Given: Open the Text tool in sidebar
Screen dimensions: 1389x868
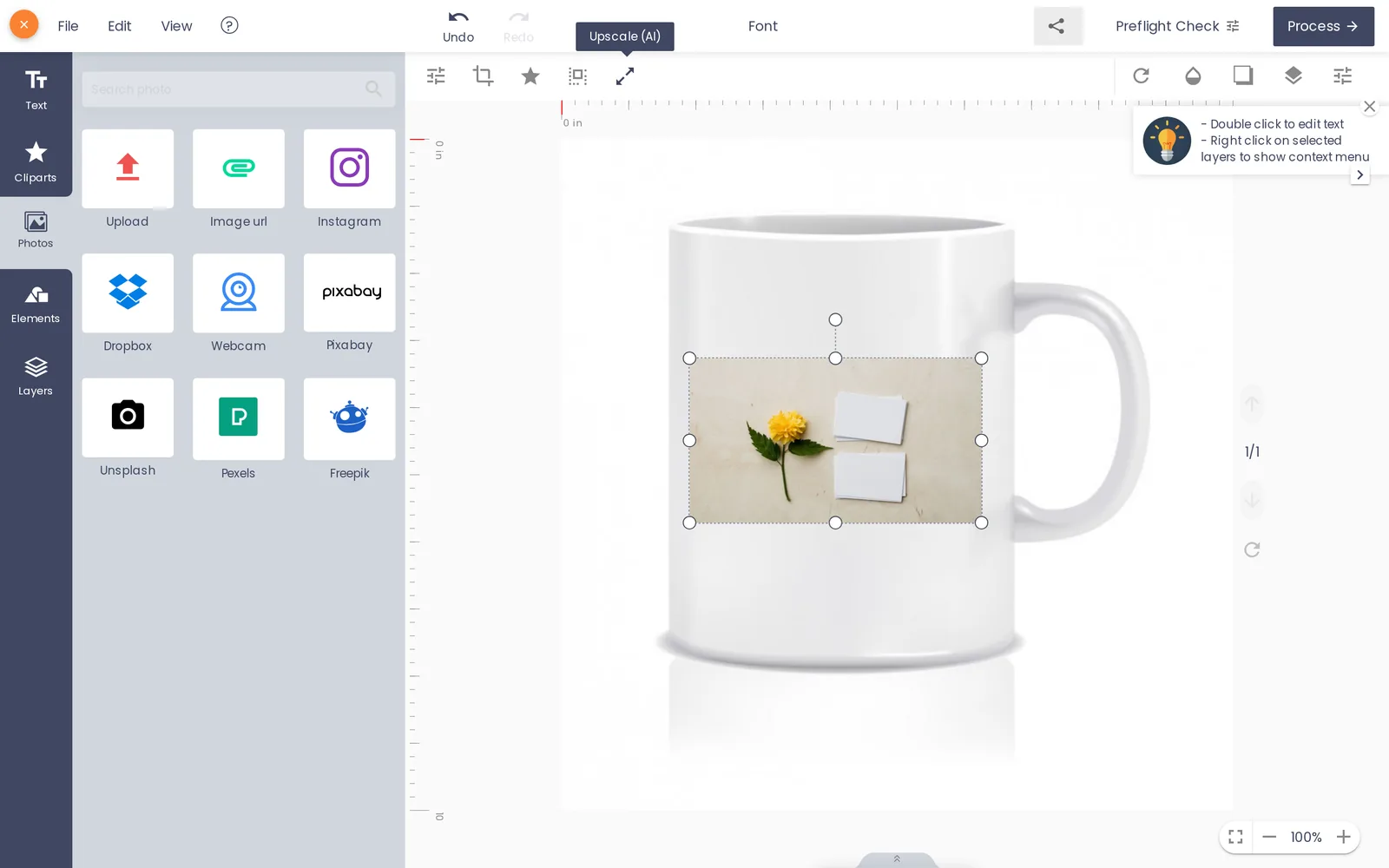Looking at the screenshot, I should coord(36,89).
